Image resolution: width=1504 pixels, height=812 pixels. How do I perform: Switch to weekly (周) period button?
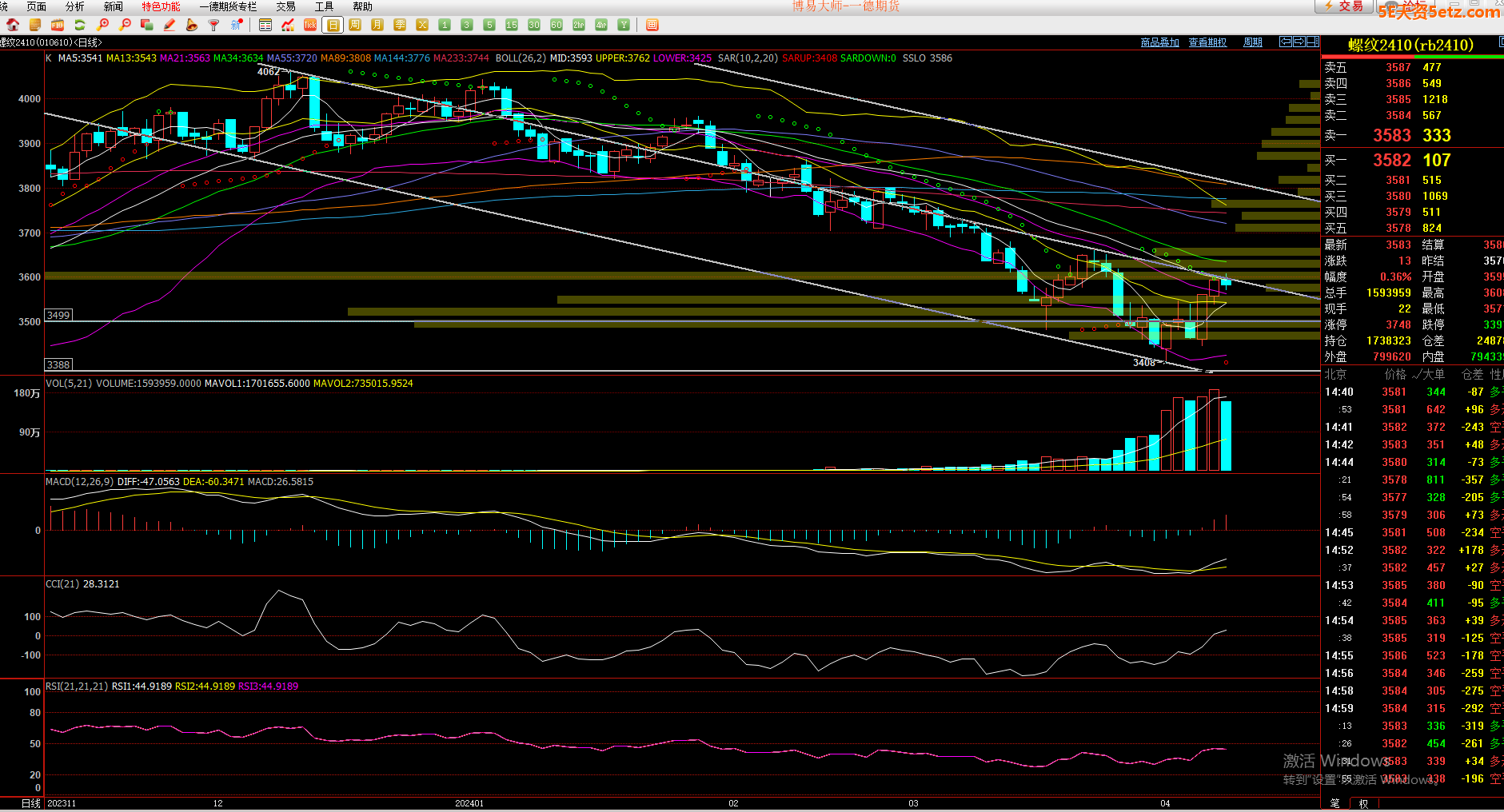(x=355, y=26)
